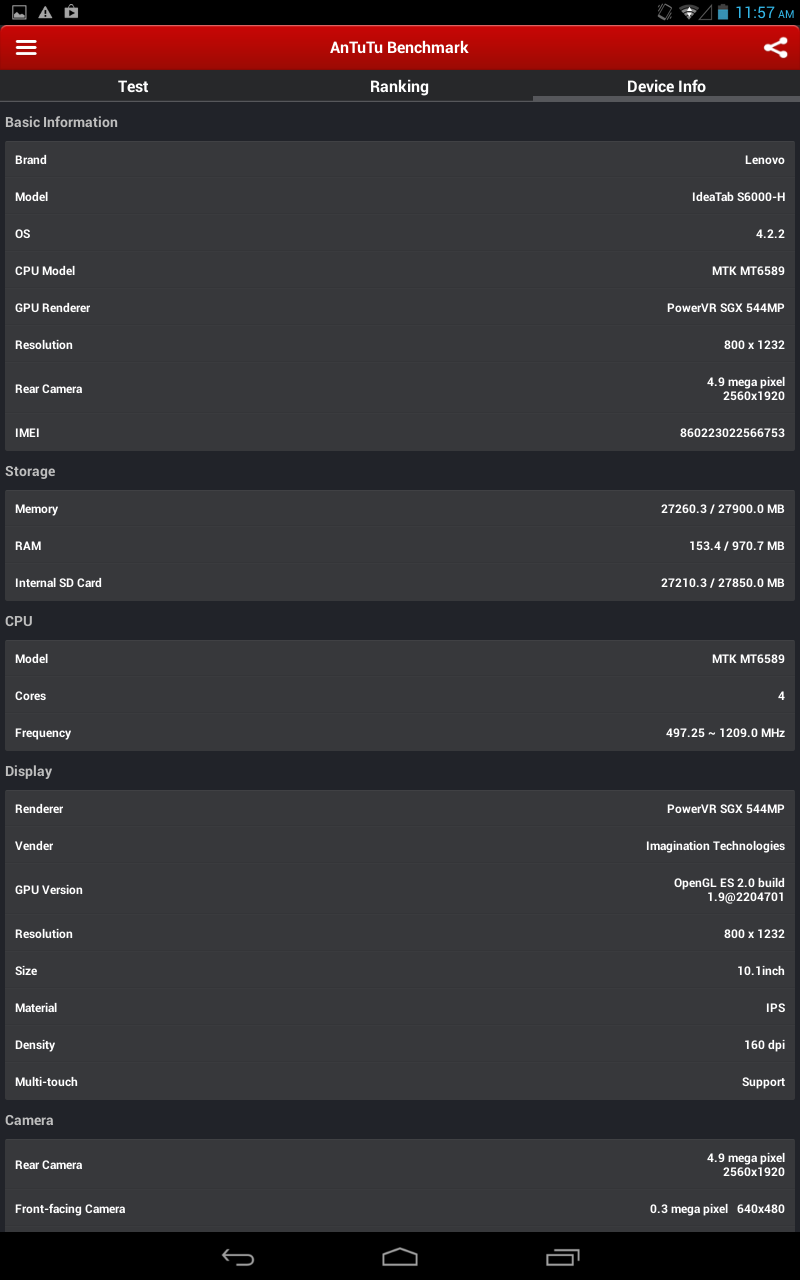The height and width of the screenshot is (1280, 800).
Task: Tap the CPU Frequency row
Action: tap(400, 733)
